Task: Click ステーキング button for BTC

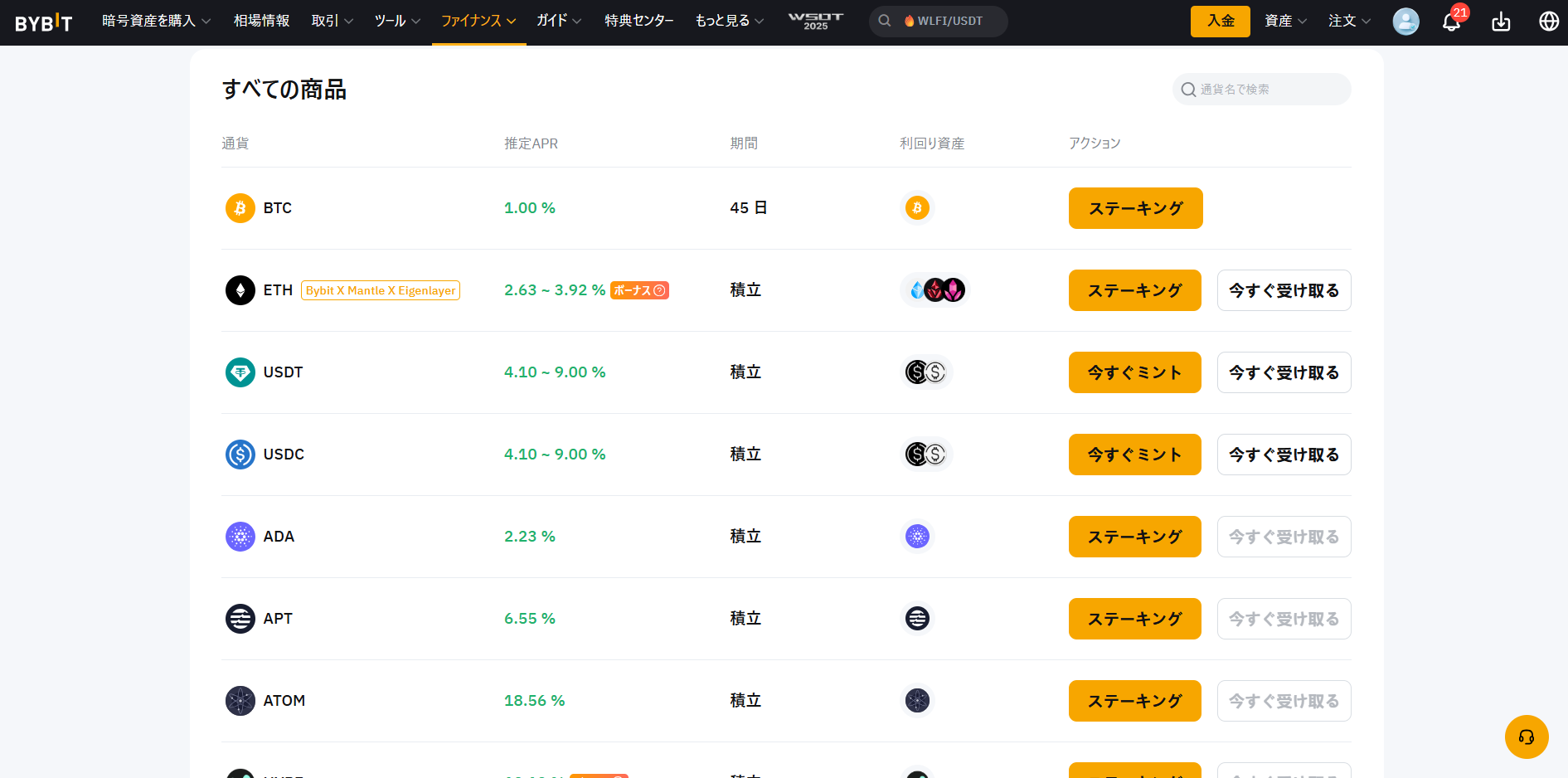Action: click(1135, 208)
